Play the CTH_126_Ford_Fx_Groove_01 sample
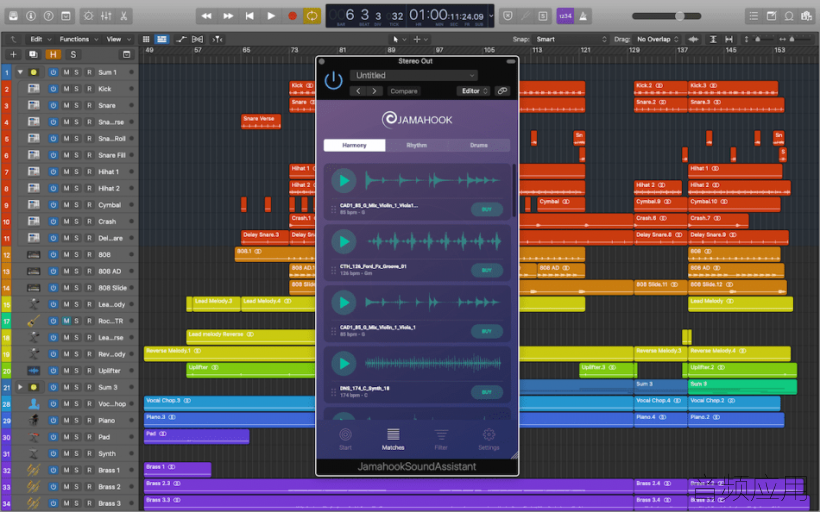Screen dimensions: 820x512 [x=344, y=242]
